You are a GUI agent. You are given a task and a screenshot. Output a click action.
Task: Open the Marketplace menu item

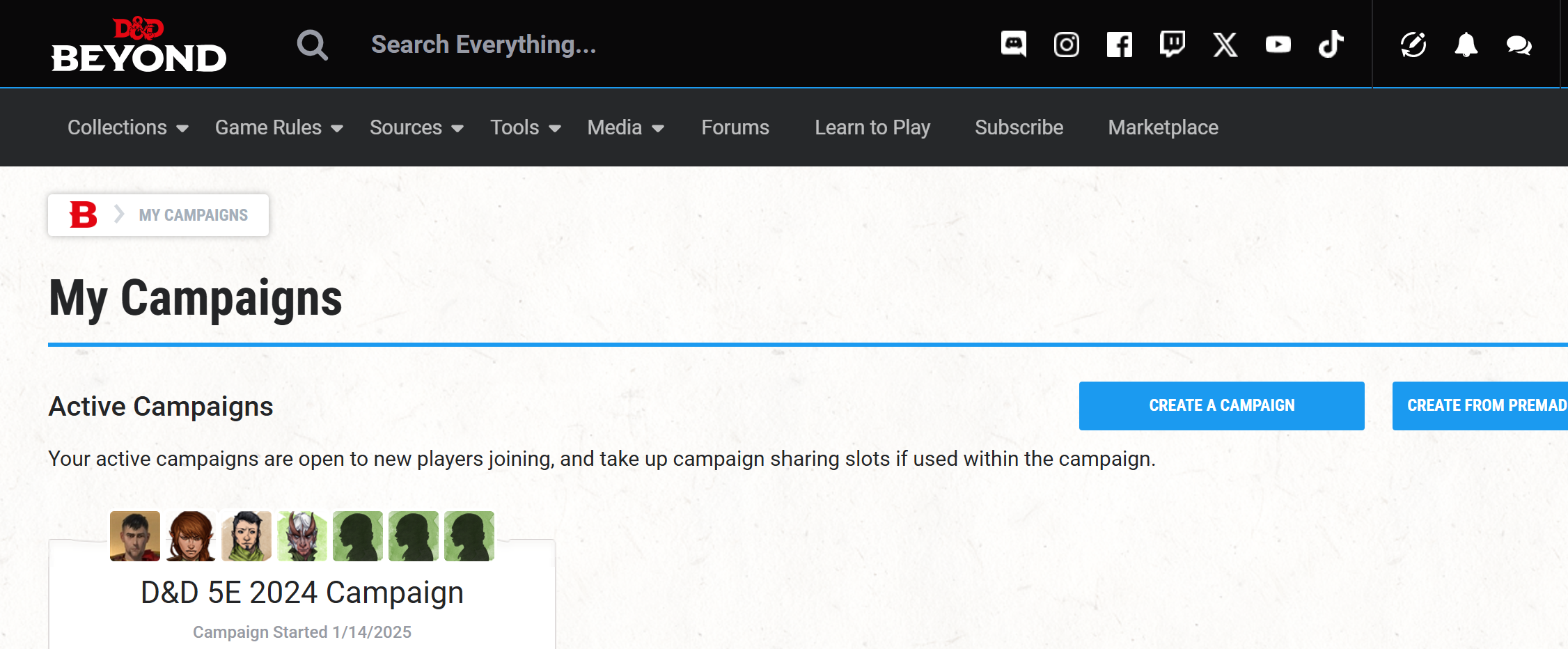[1163, 127]
